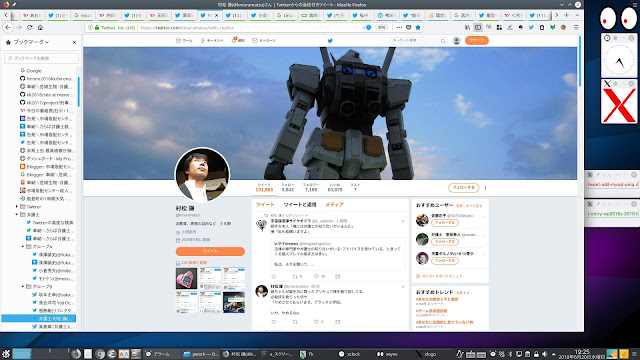Open the list-all-tabs dropdown arrow
This screenshot has width=640, height=360.
pos(577,15)
